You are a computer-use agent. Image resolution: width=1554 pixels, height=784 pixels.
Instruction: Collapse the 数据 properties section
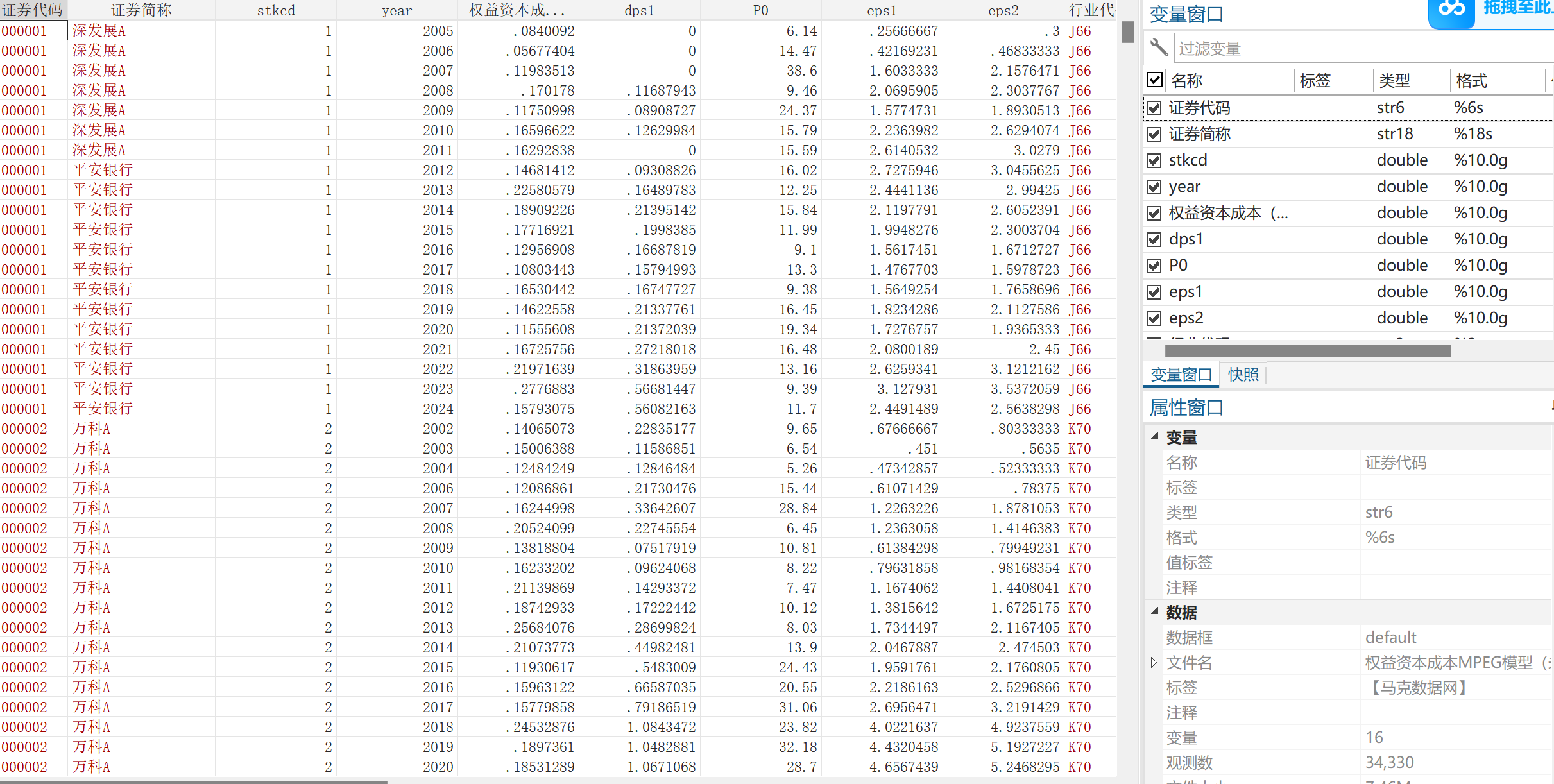pos(1155,611)
